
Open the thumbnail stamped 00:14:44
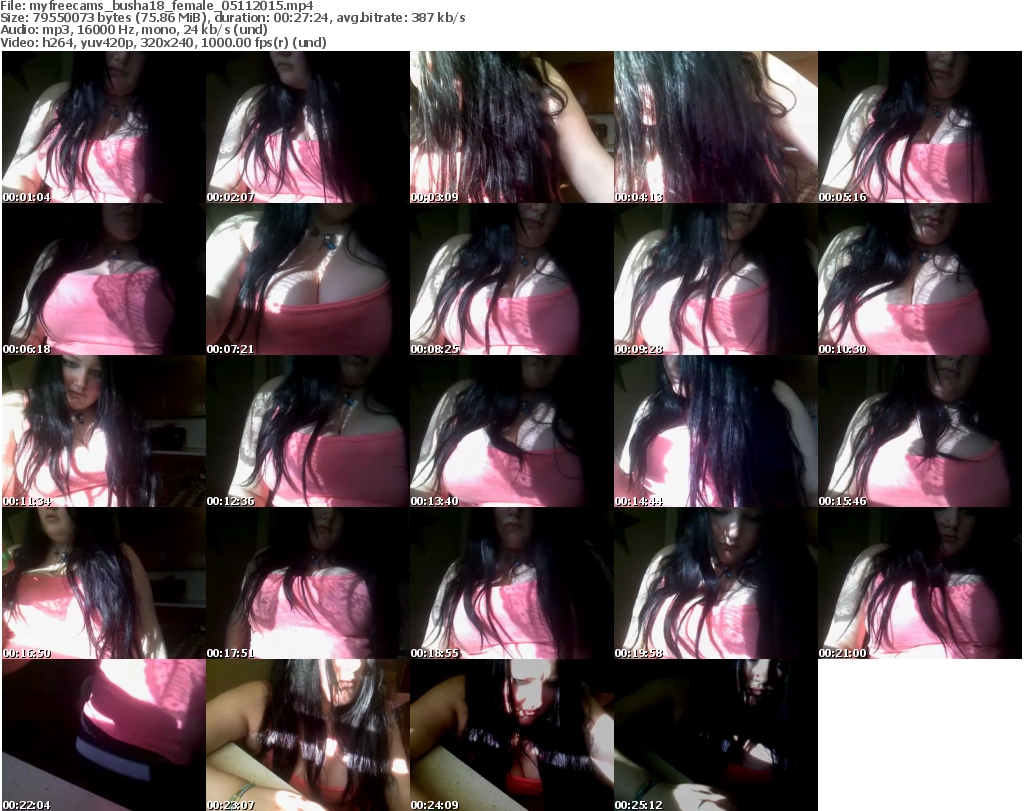click(715, 432)
